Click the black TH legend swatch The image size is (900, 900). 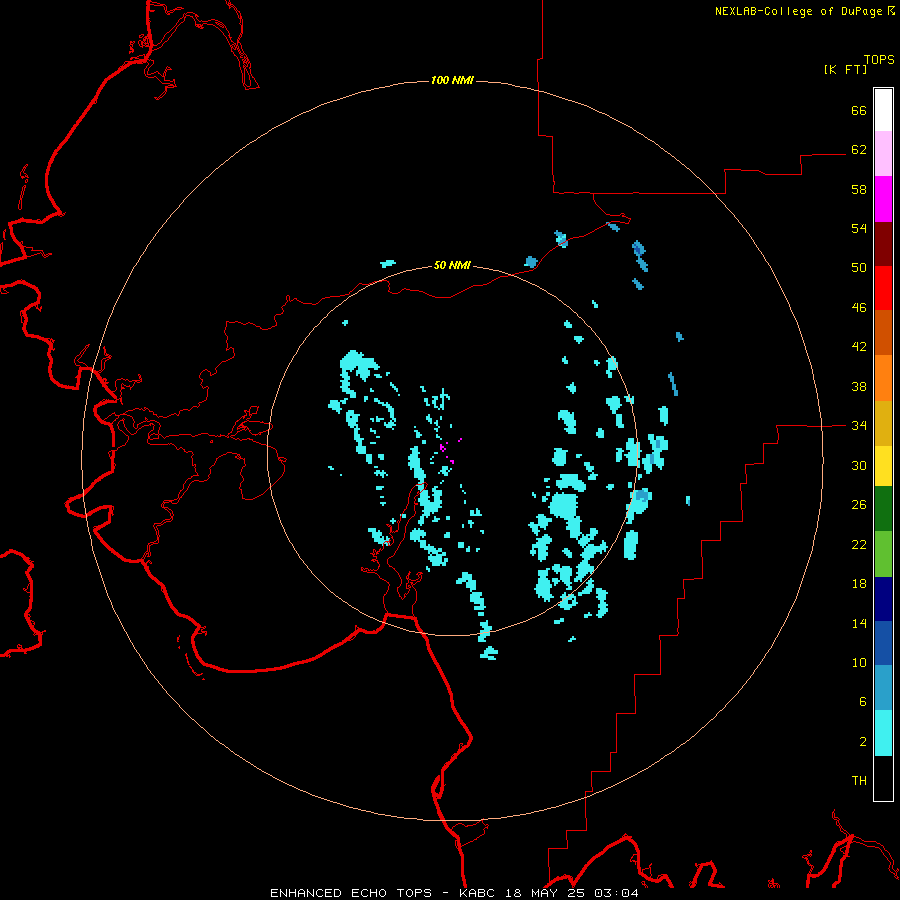(x=883, y=778)
